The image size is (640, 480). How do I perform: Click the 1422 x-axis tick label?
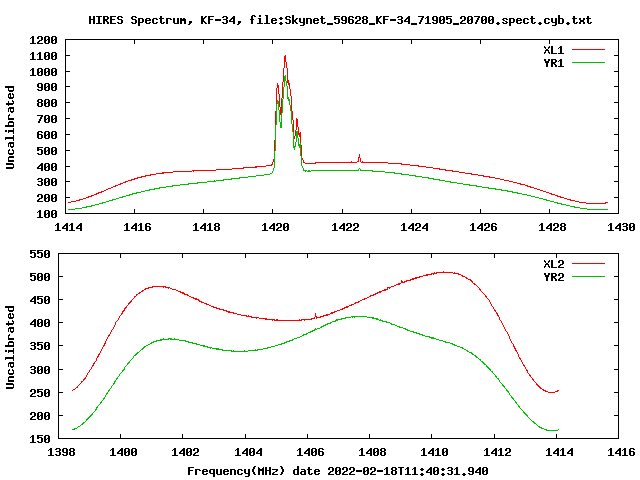point(345,227)
